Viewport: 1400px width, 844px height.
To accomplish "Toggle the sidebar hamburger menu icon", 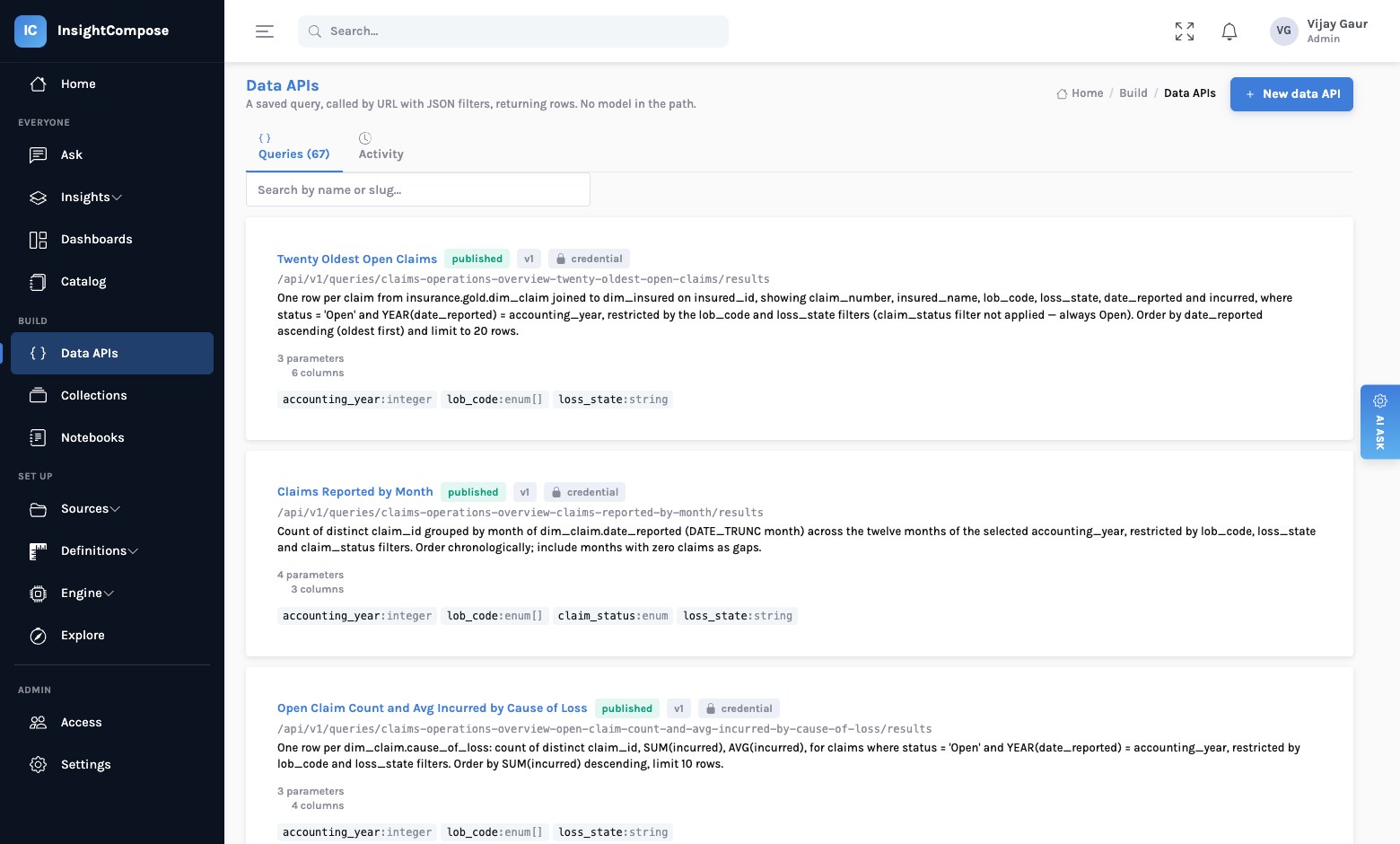I will click(x=265, y=31).
